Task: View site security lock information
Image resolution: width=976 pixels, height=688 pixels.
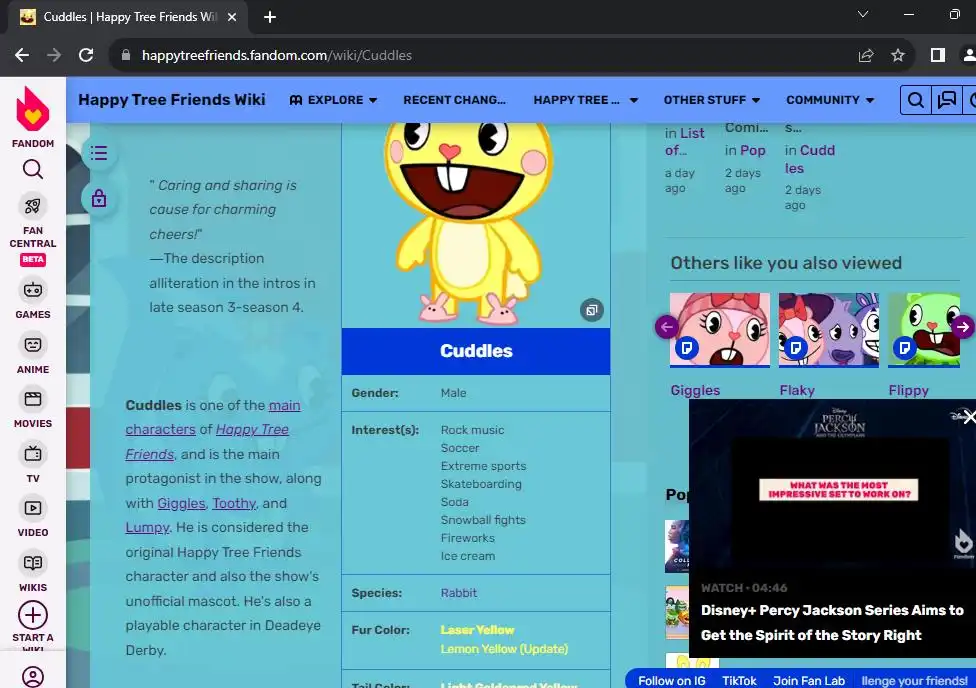Action: click(126, 55)
